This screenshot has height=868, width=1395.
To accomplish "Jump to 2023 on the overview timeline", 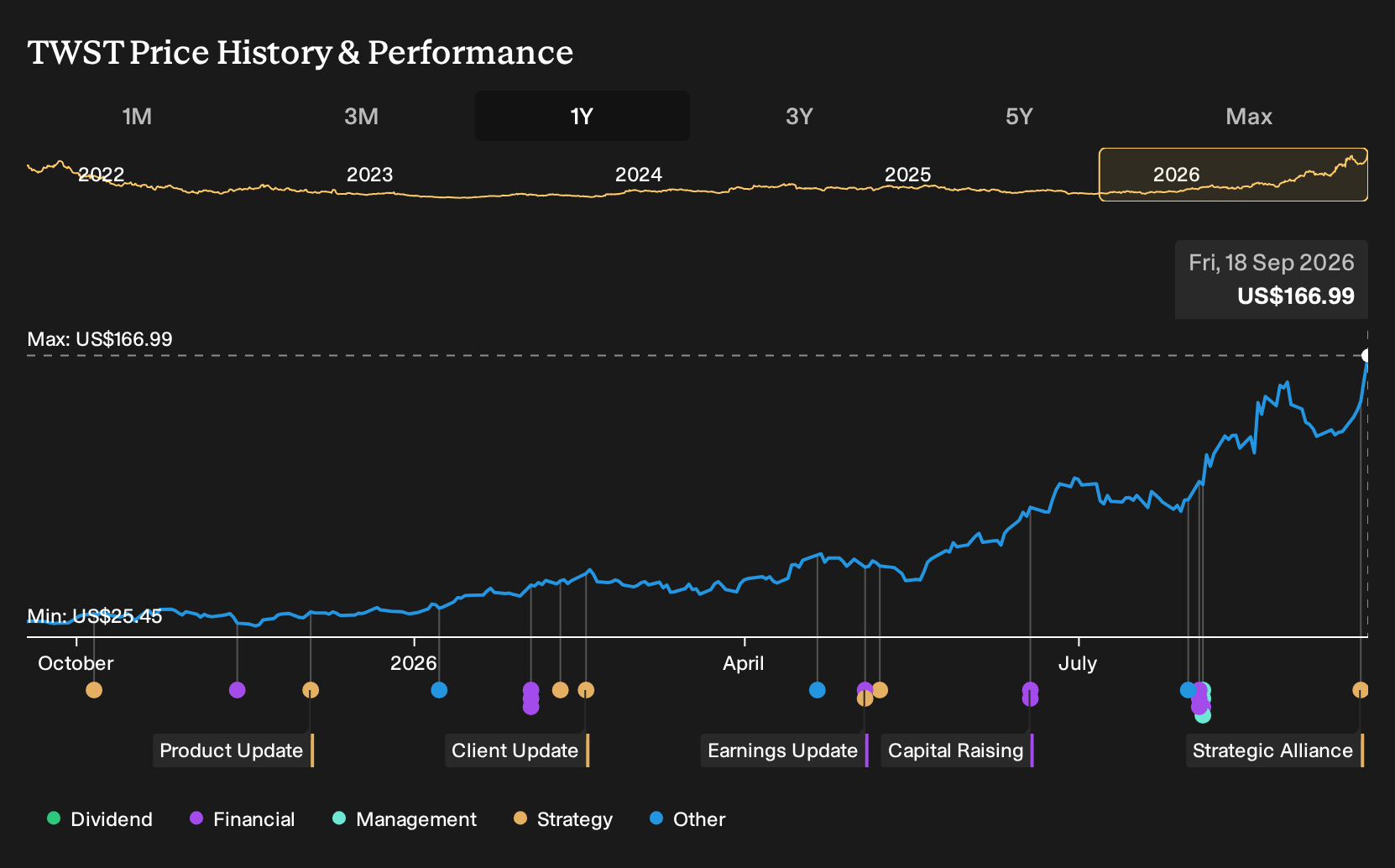I will [369, 175].
